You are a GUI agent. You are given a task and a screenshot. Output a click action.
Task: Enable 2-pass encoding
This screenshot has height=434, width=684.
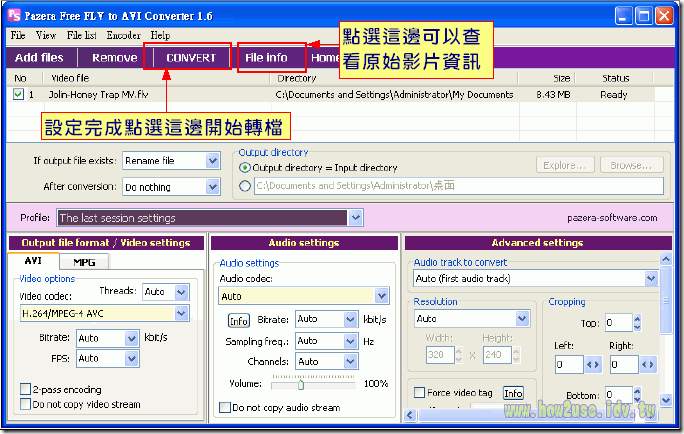click(25, 390)
